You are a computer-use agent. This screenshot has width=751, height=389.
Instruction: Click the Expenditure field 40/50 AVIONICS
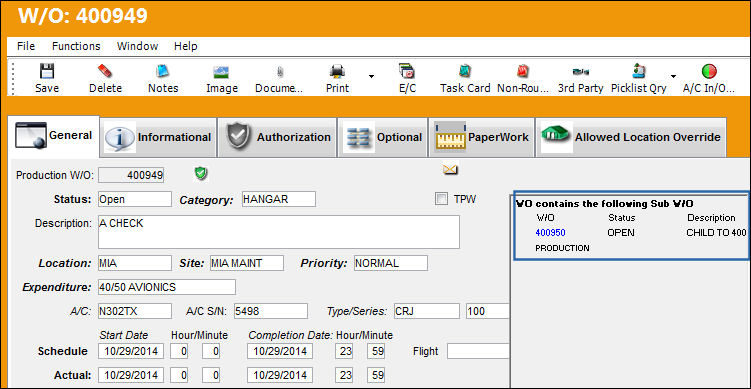tap(167, 287)
